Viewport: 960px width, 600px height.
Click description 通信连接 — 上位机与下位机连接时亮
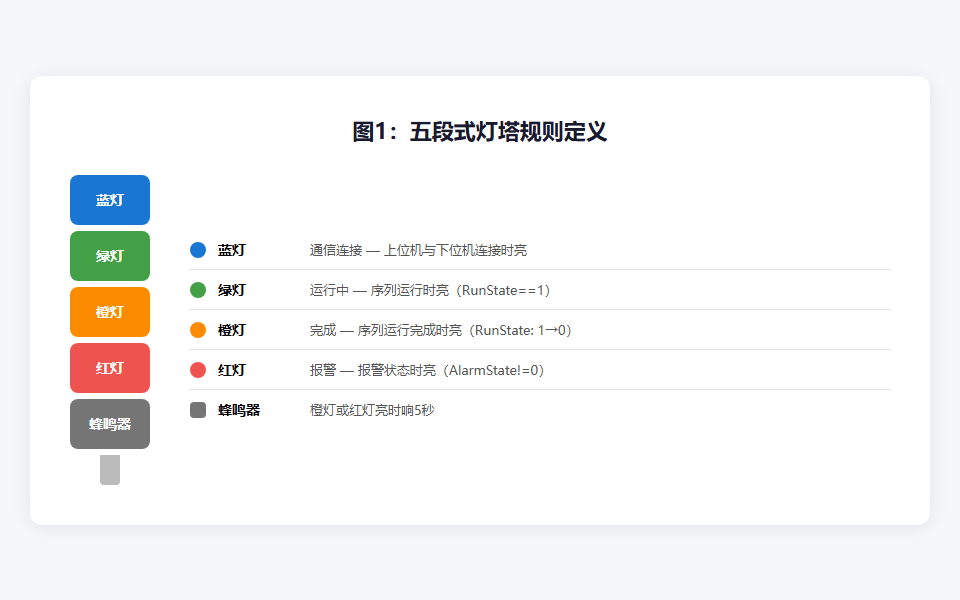pyautogui.click(x=418, y=250)
